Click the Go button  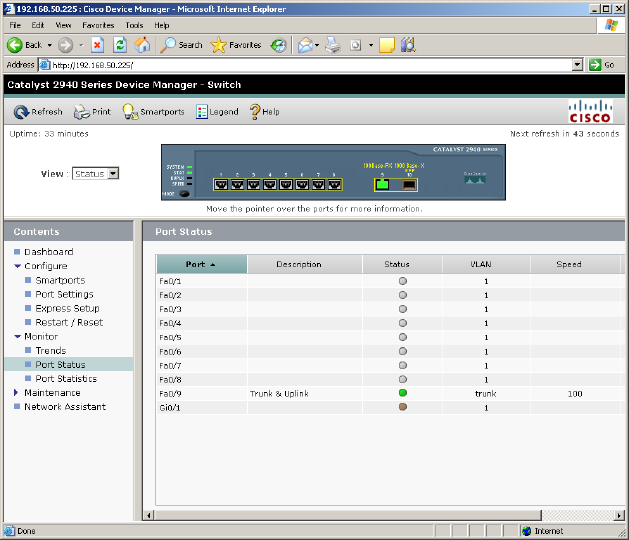tap(602, 65)
